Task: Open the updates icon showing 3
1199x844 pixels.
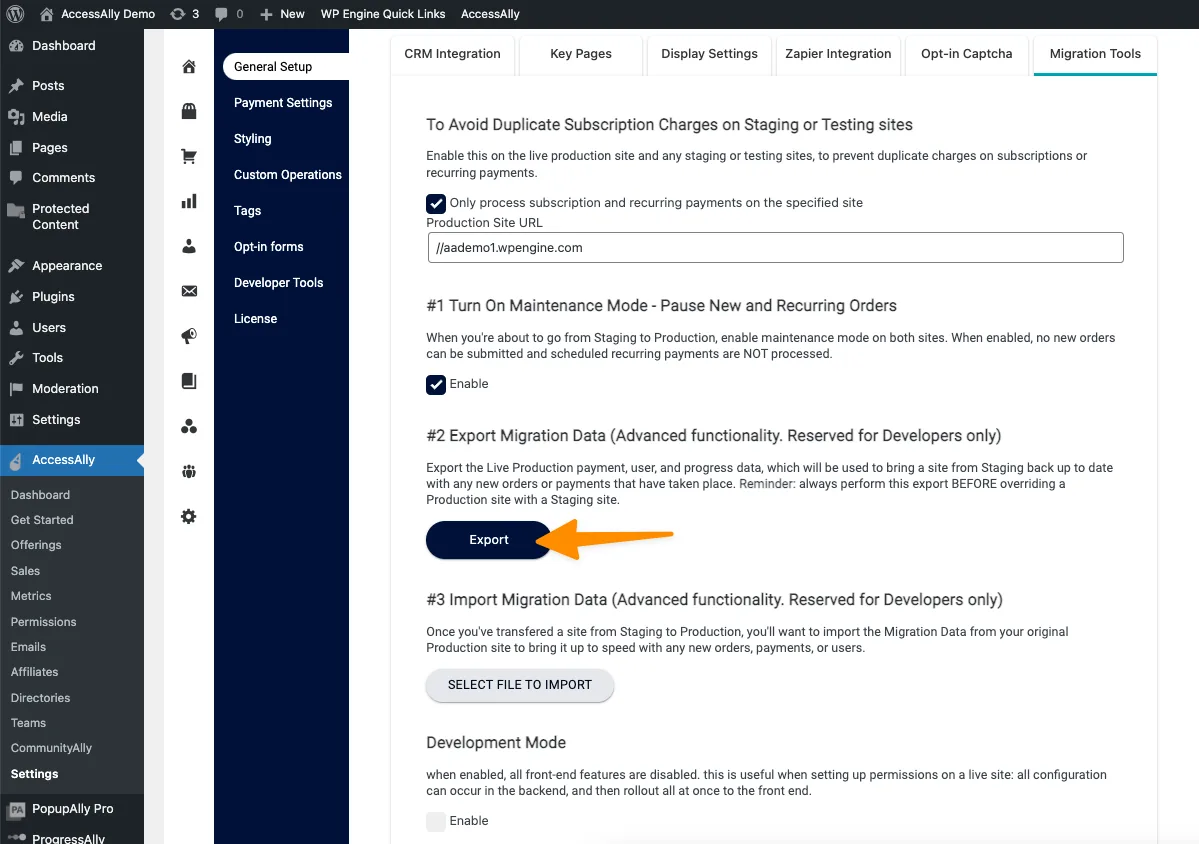Action: (185, 14)
